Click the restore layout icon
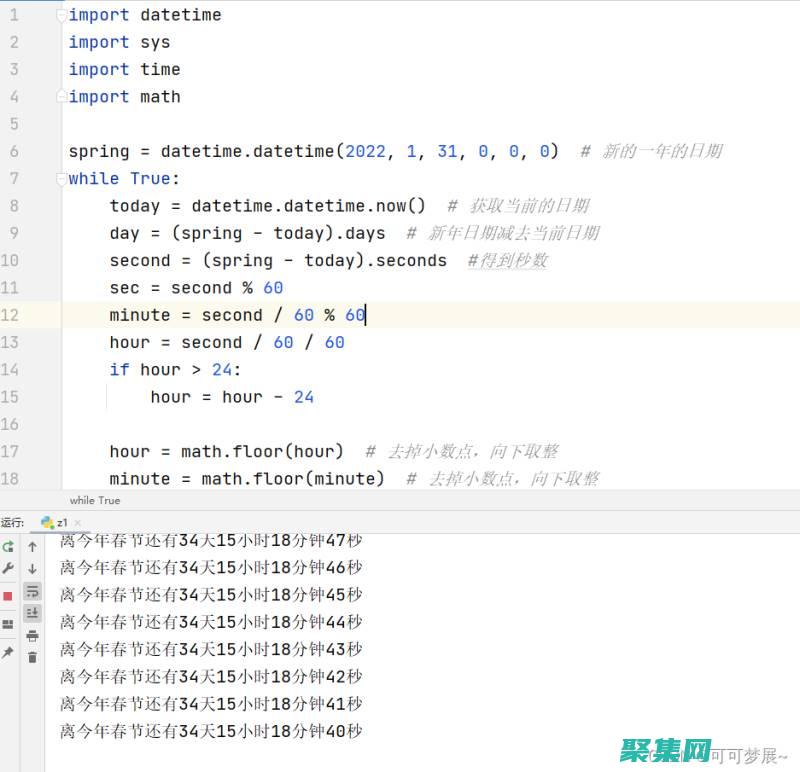Viewport: 800px width, 772px height. click(8, 624)
